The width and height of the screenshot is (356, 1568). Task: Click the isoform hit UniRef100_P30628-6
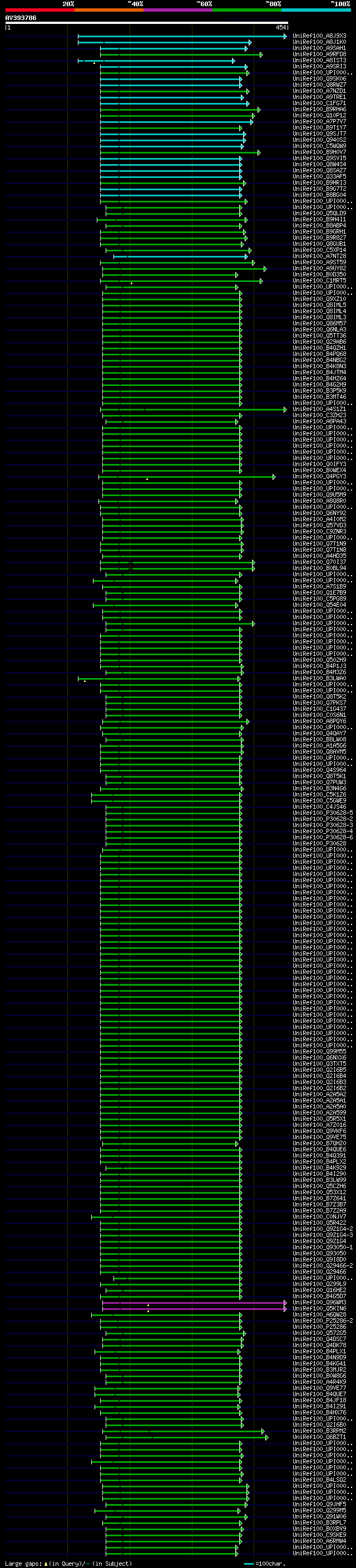point(323,838)
